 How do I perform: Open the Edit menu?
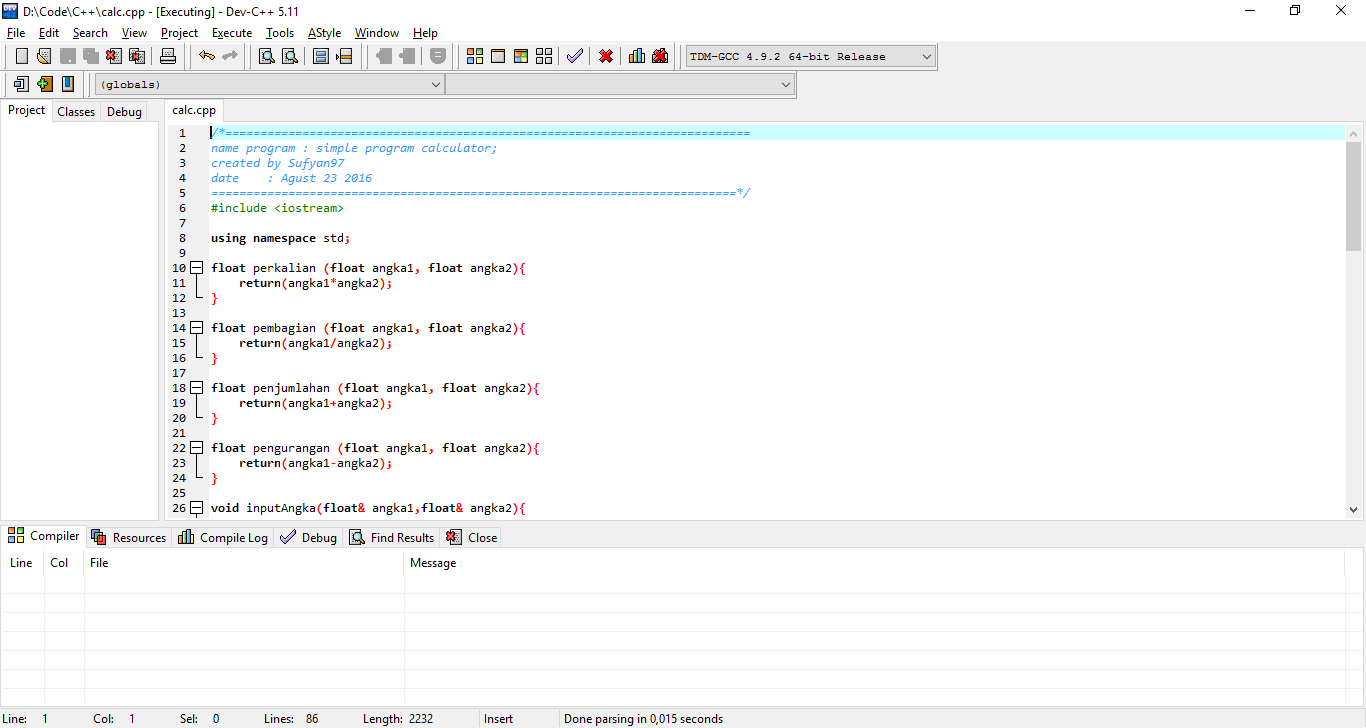click(x=49, y=33)
